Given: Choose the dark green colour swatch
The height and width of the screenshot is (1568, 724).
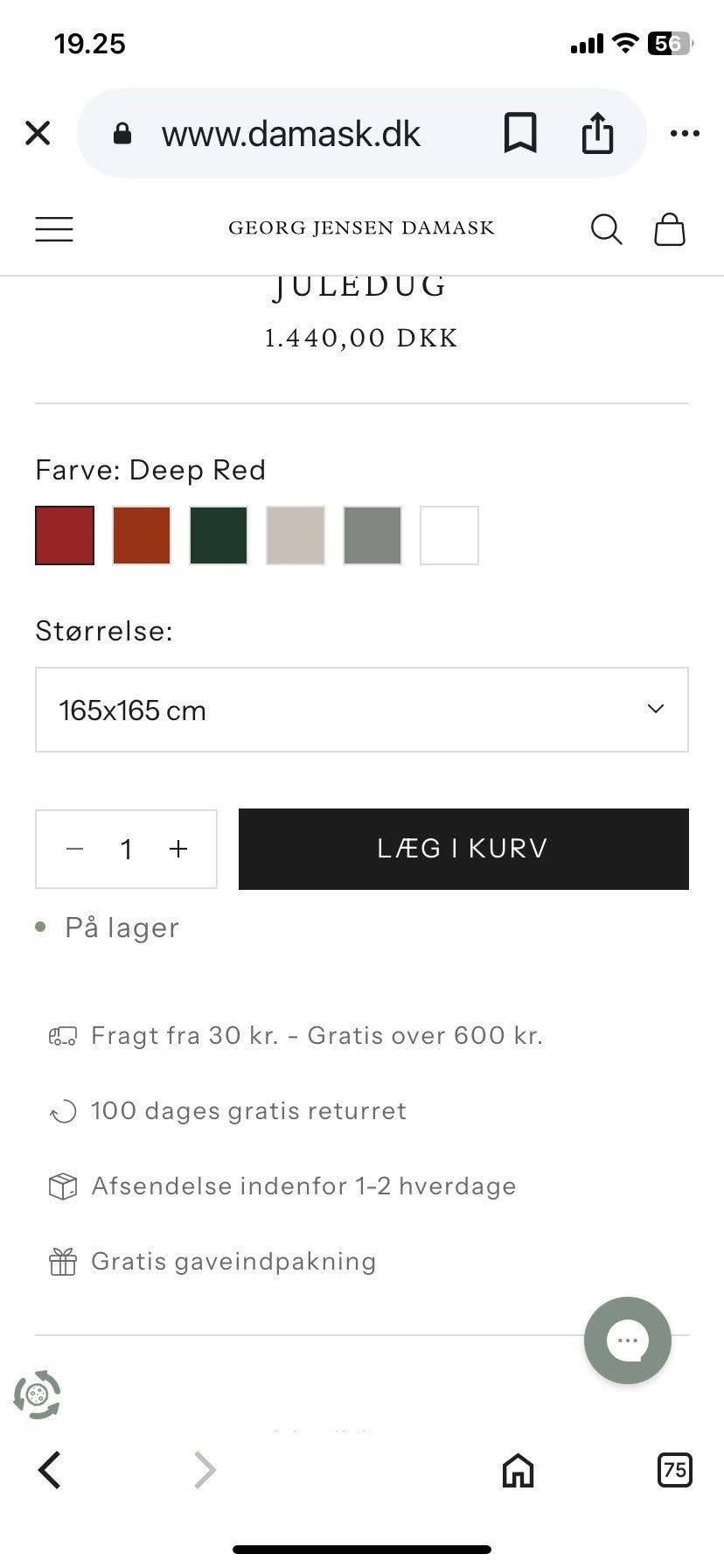Looking at the screenshot, I should point(219,535).
